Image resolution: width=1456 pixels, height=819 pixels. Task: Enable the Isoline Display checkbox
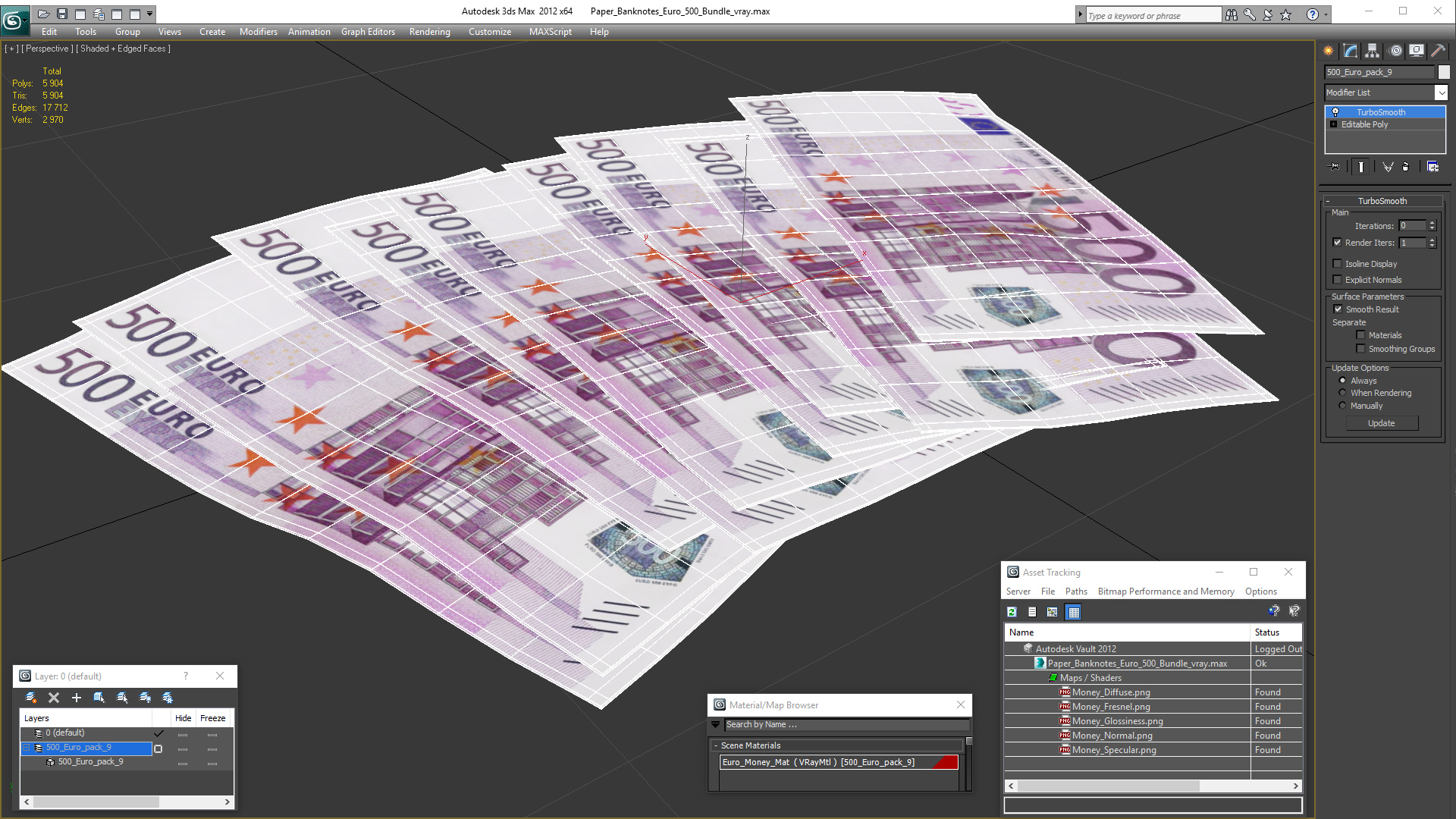tap(1338, 264)
